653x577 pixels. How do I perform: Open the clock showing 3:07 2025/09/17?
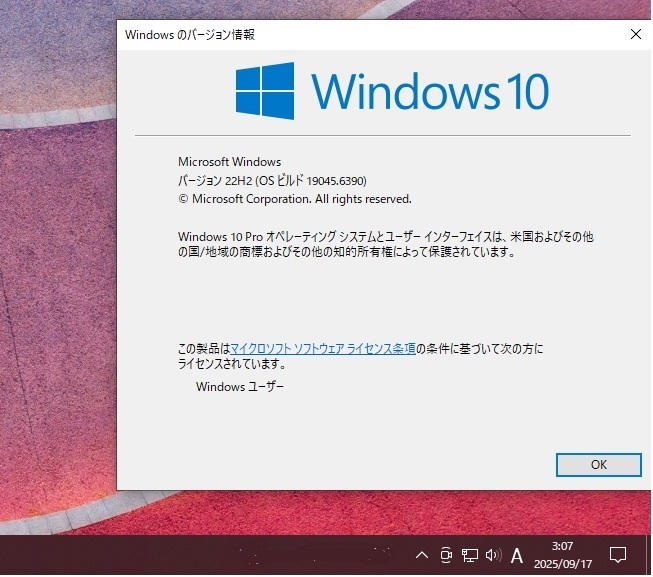563,556
